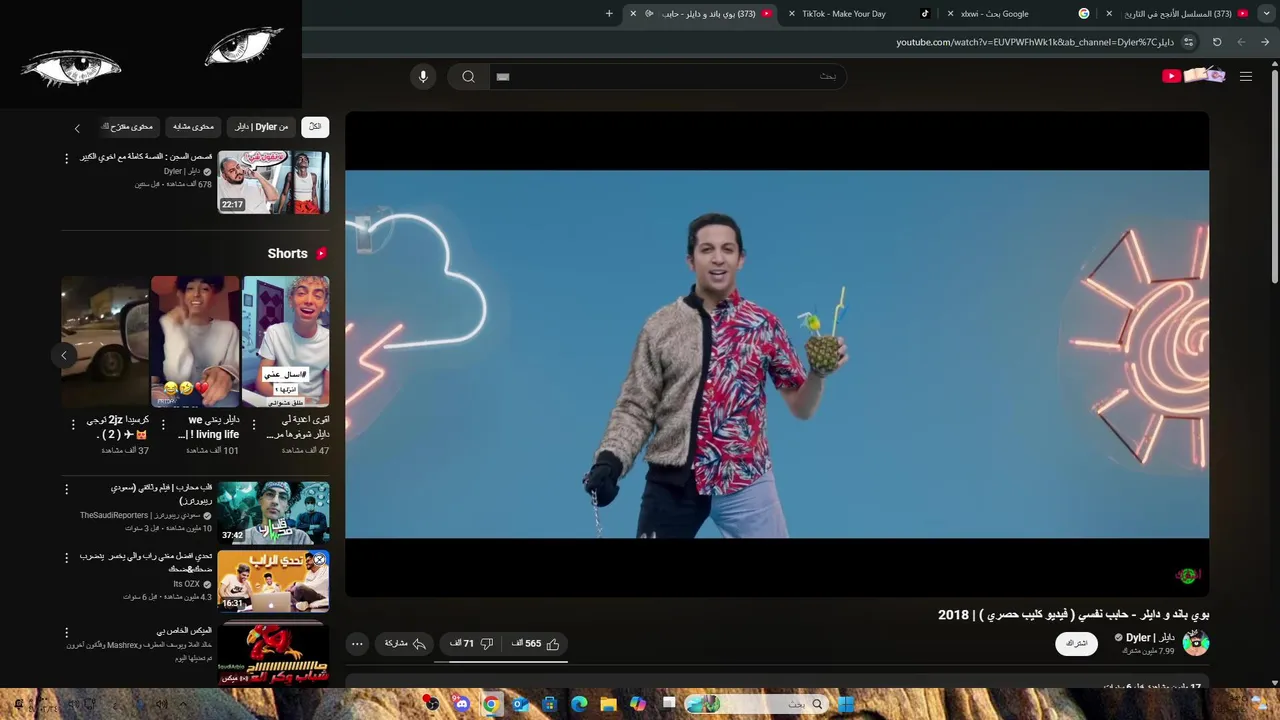1280x720 pixels.
Task: Open options for 'we living life' Short
Action: pos(164,425)
